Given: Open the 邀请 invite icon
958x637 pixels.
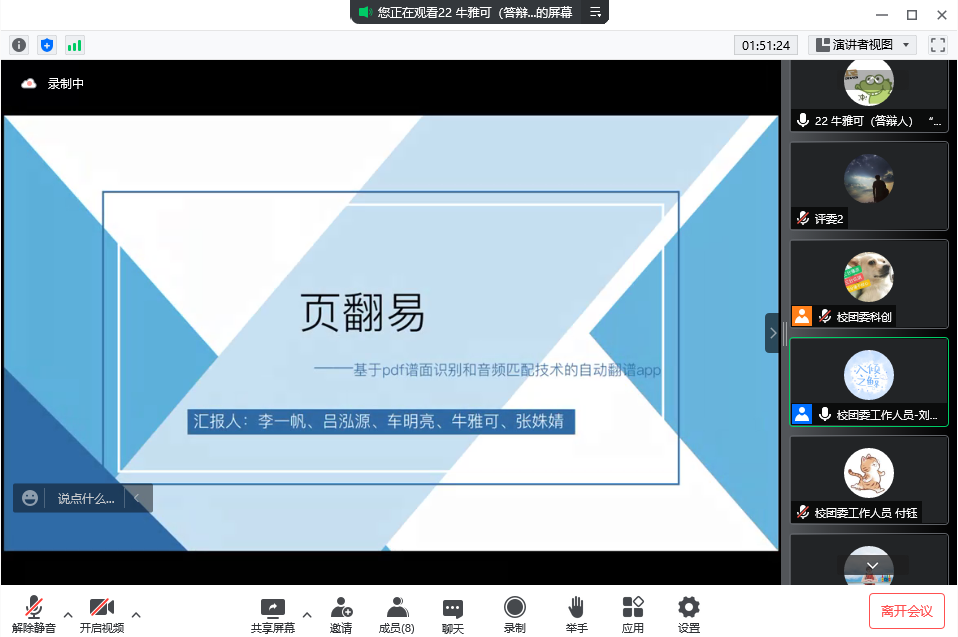Looking at the screenshot, I should pyautogui.click(x=341, y=614).
